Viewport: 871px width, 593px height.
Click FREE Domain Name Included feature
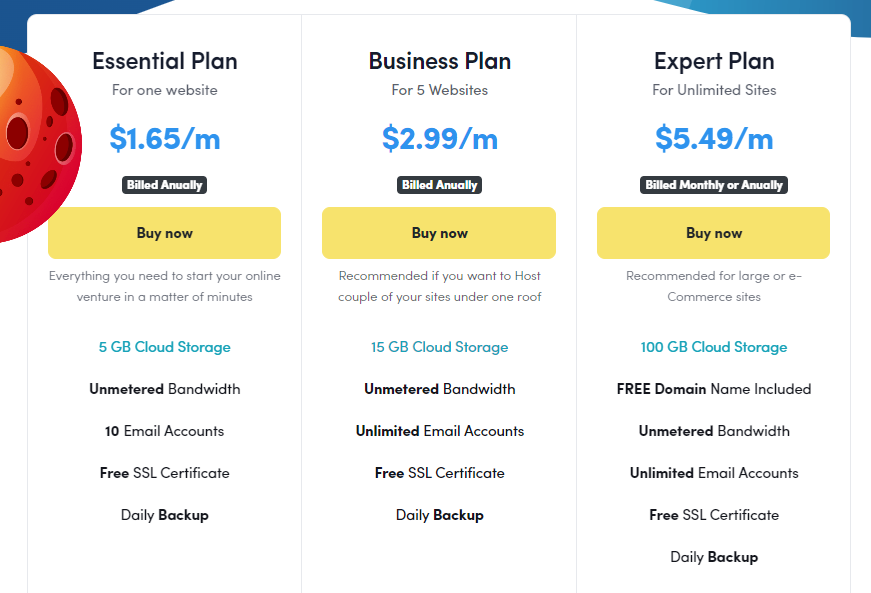click(714, 389)
